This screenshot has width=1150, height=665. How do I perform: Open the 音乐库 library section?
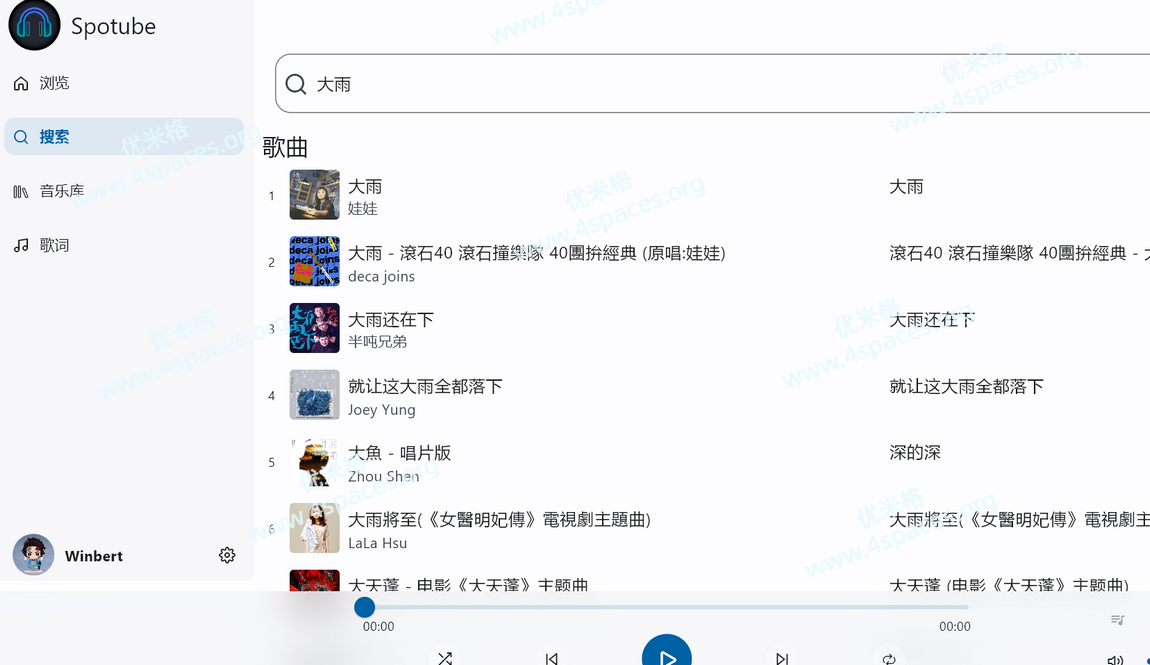pos(61,191)
